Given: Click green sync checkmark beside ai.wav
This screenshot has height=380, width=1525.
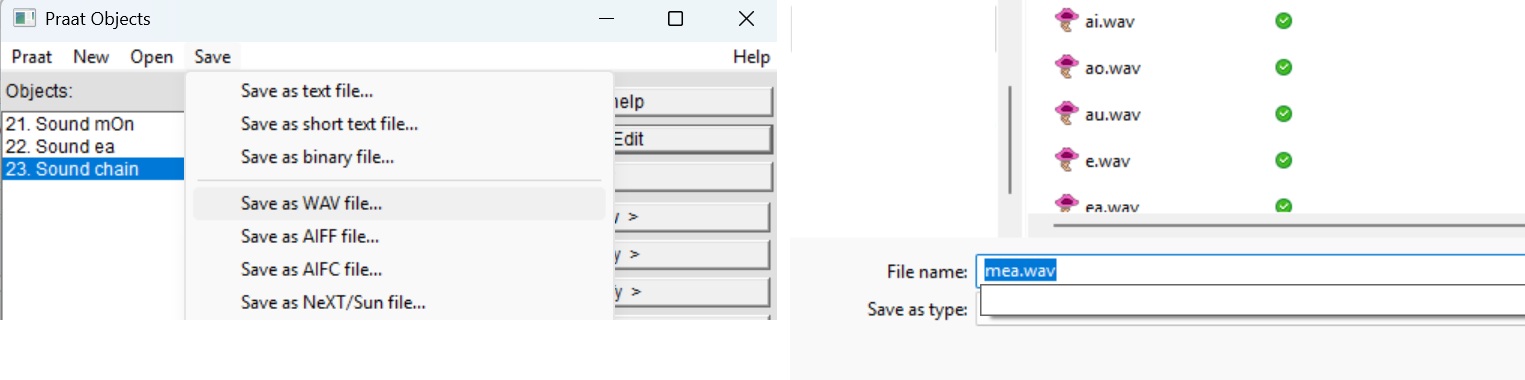Looking at the screenshot, I should pyautogui.click(x=1284, y=20).
